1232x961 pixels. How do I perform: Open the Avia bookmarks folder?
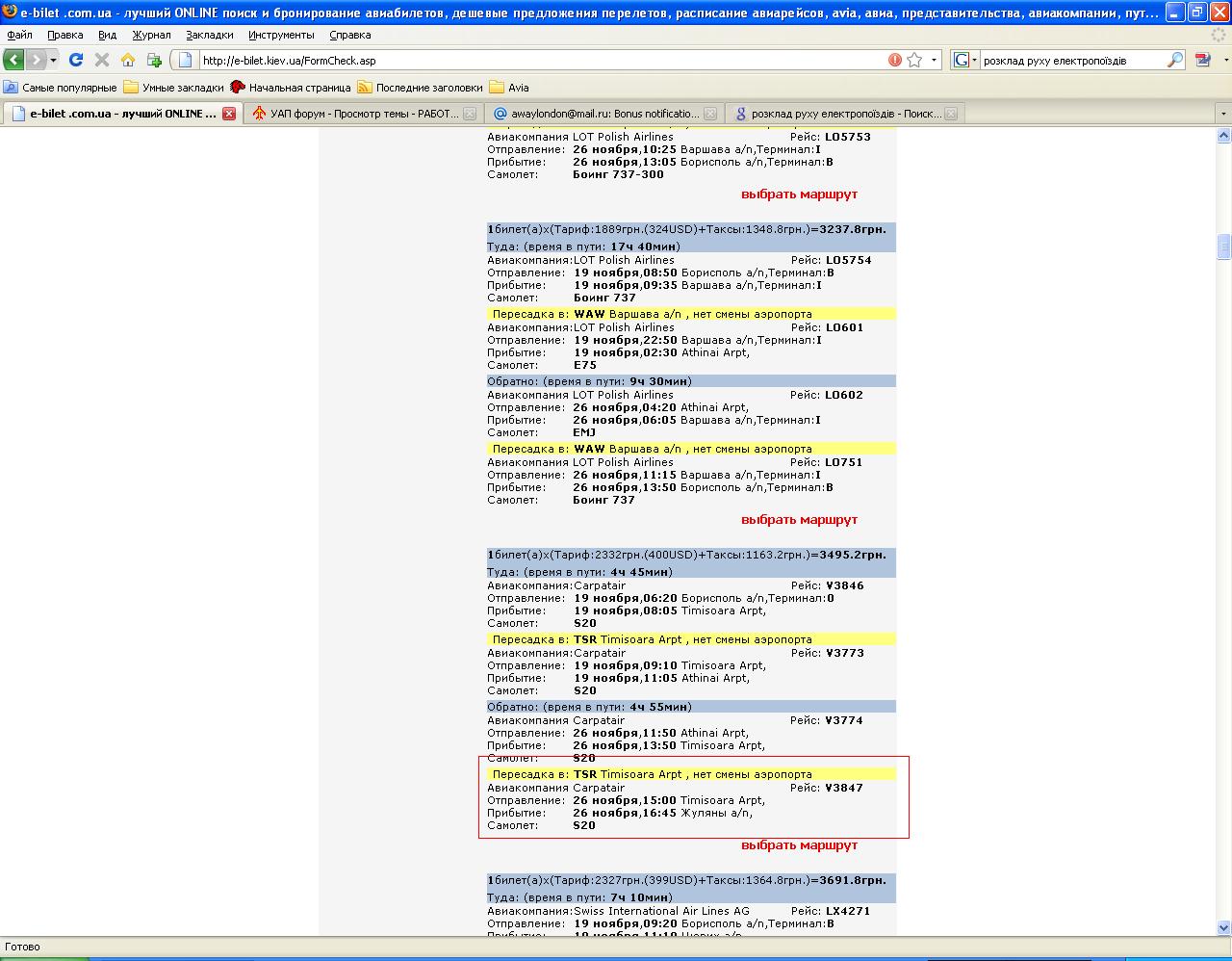pyautogui.click(x=510, y=88)
